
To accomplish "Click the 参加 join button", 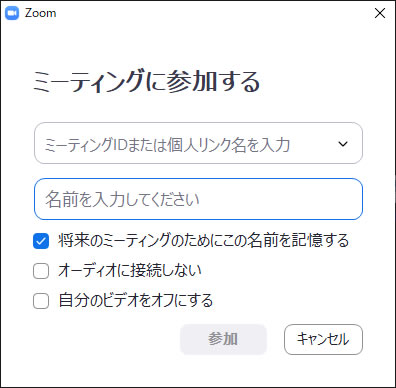I will [x=223, y=339].
